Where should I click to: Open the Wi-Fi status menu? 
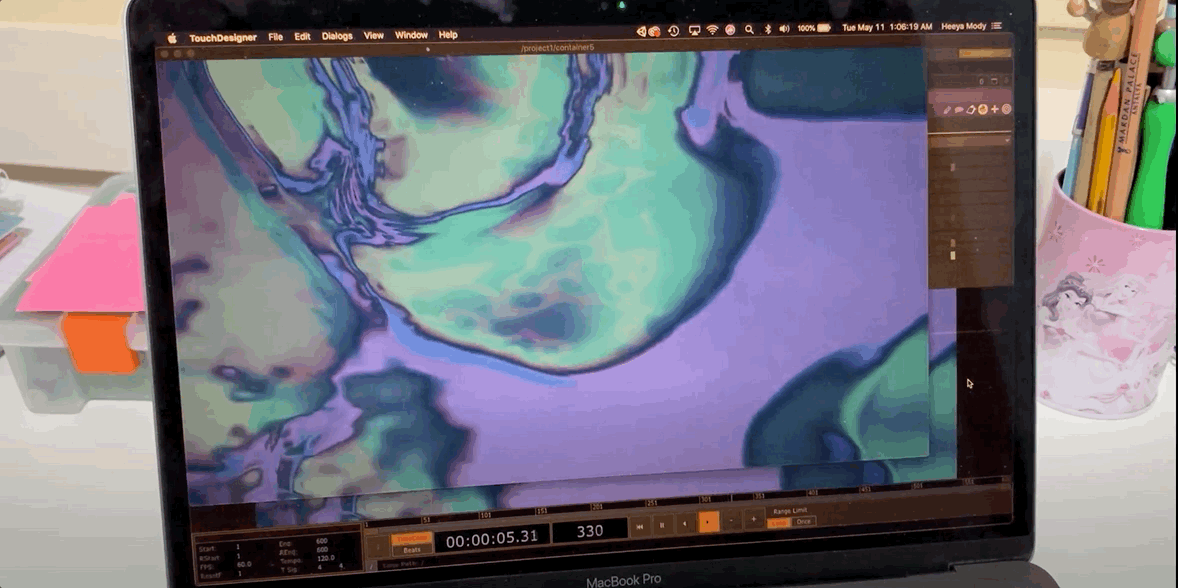pyautogui.click(x=712, y=29)
